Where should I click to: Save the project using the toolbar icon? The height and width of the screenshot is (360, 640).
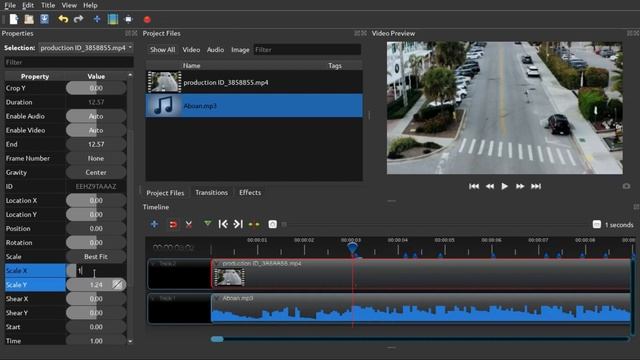44,19
